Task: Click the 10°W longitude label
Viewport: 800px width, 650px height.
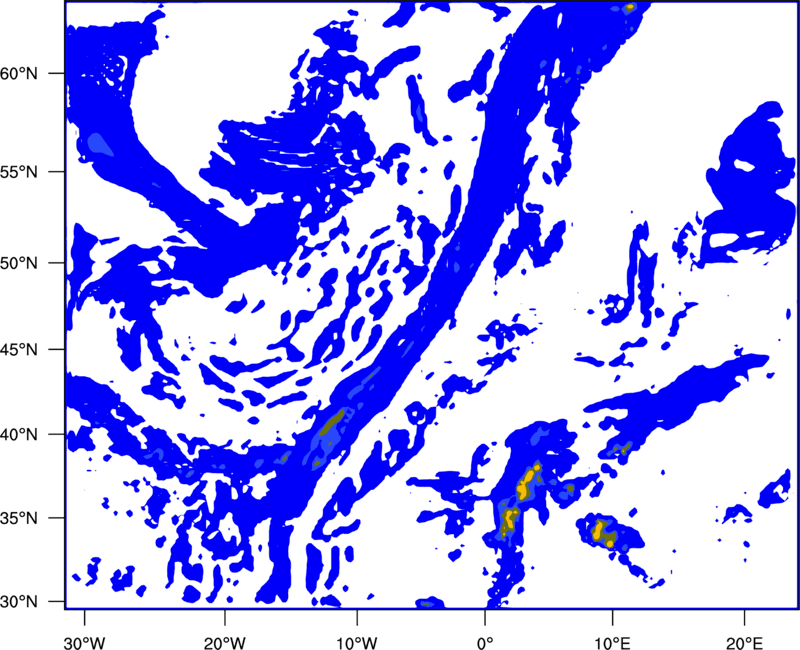Action: 356,644
